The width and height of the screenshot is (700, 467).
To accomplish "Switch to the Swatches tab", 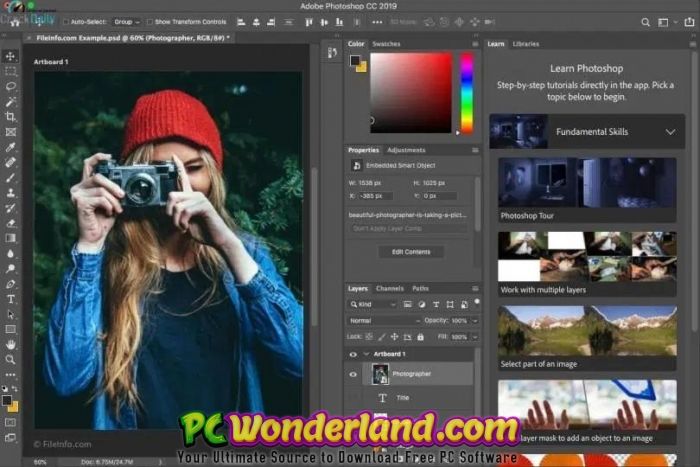I will click(x=386, y=44).
